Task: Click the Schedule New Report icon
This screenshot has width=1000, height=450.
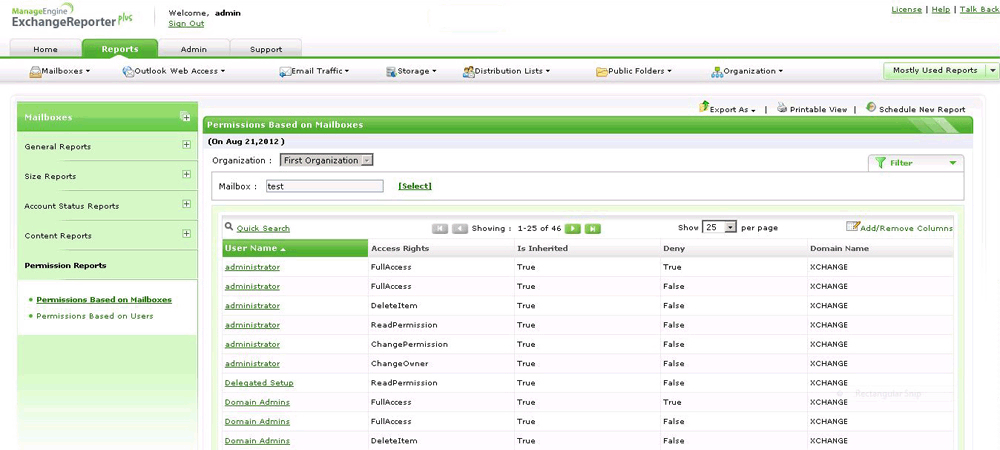Action: point(871,108)
